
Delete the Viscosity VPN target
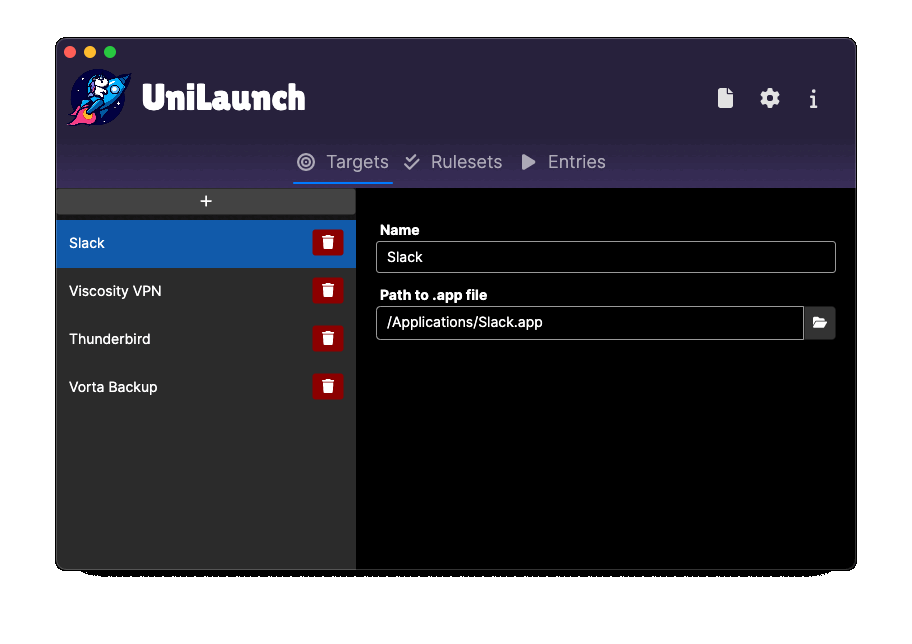(x=328, y=290)
